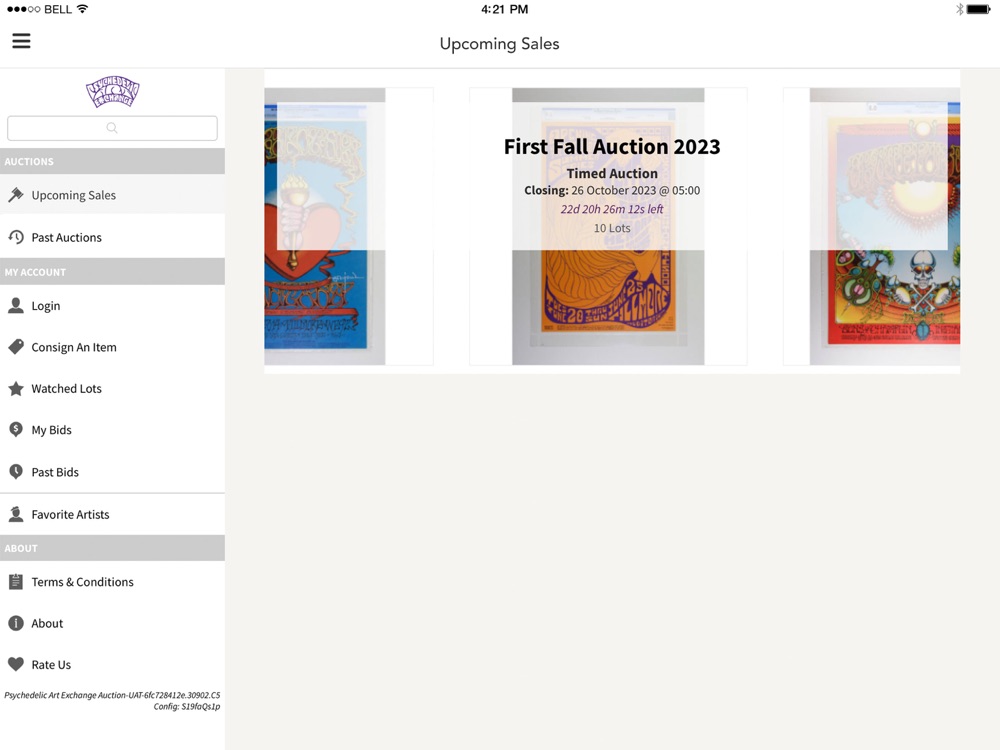Select the skull poster thumbnail on right
The width and height of the screenshot is (1000, 750).
(x=885, y=226)
